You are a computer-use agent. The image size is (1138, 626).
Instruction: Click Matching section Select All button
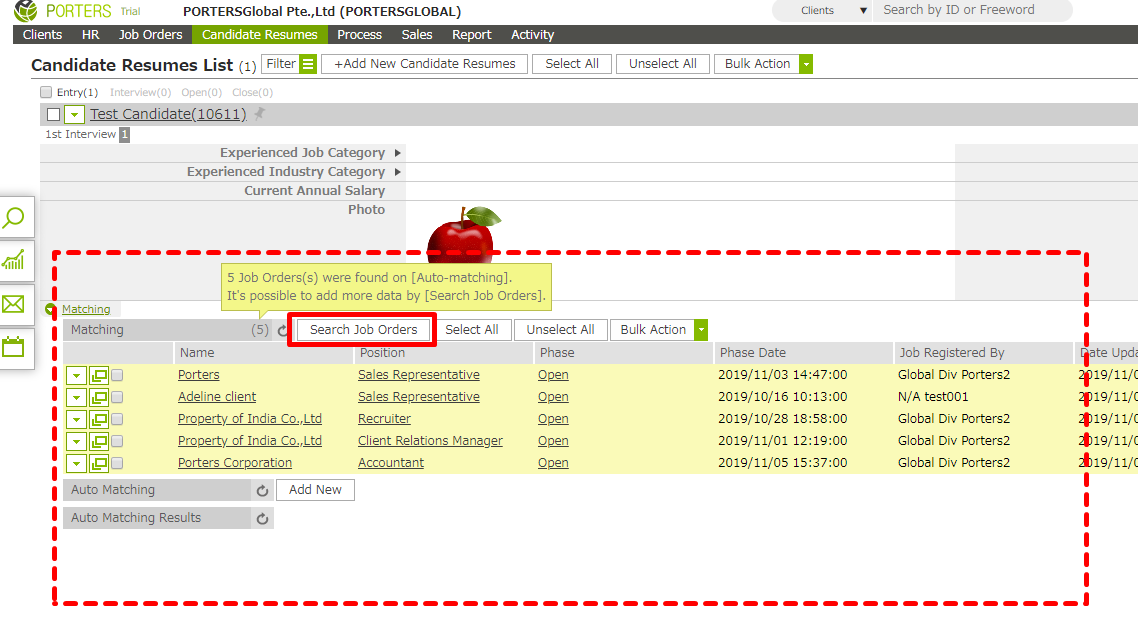(x=472, y=330)
